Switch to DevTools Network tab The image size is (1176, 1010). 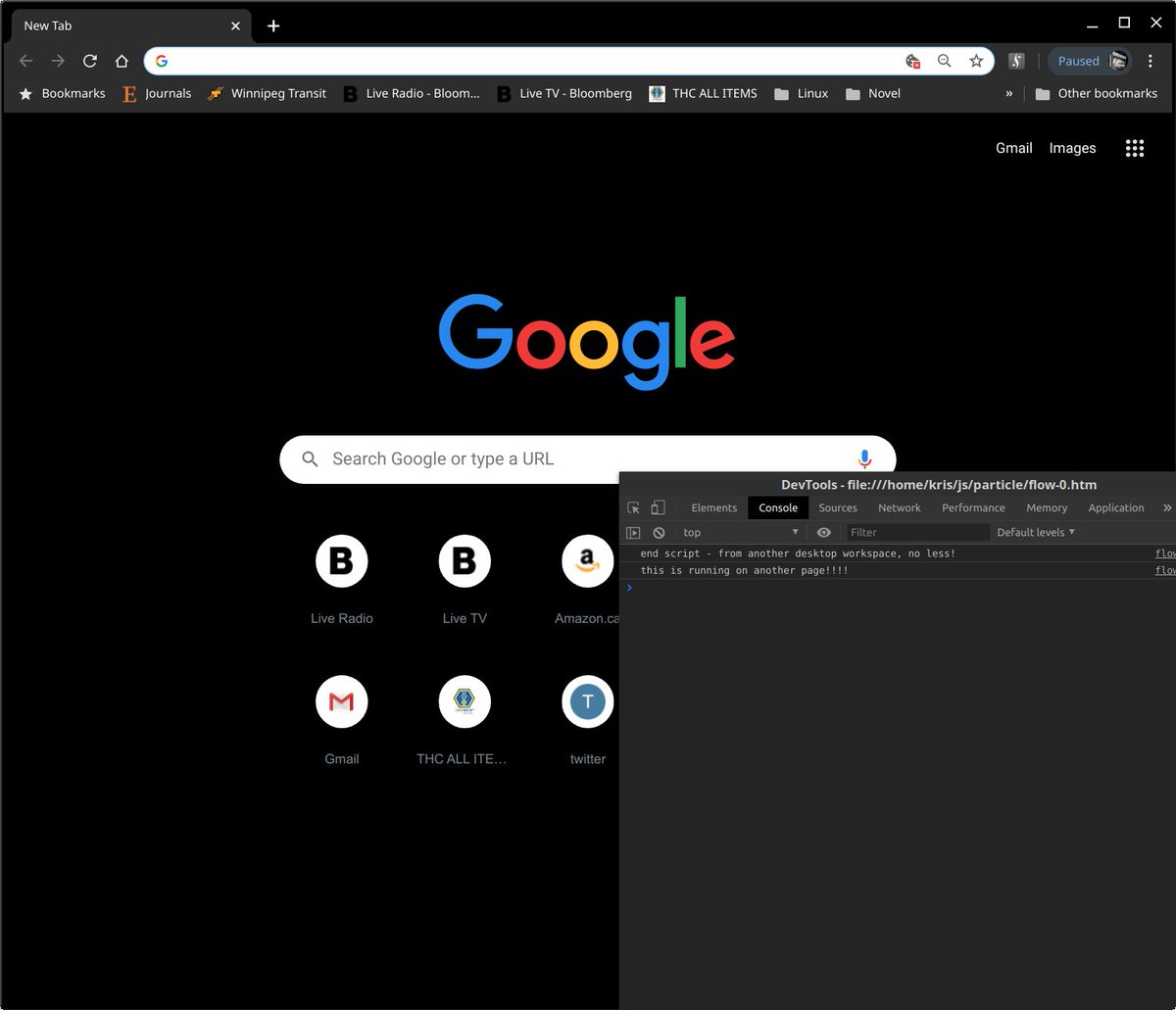click(900, 507)
